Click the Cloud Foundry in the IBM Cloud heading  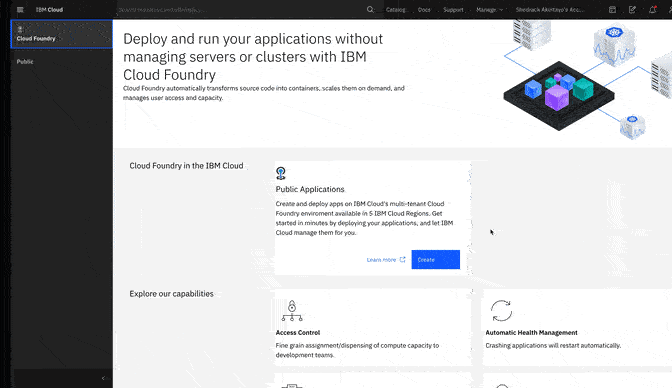coord(186,165)
